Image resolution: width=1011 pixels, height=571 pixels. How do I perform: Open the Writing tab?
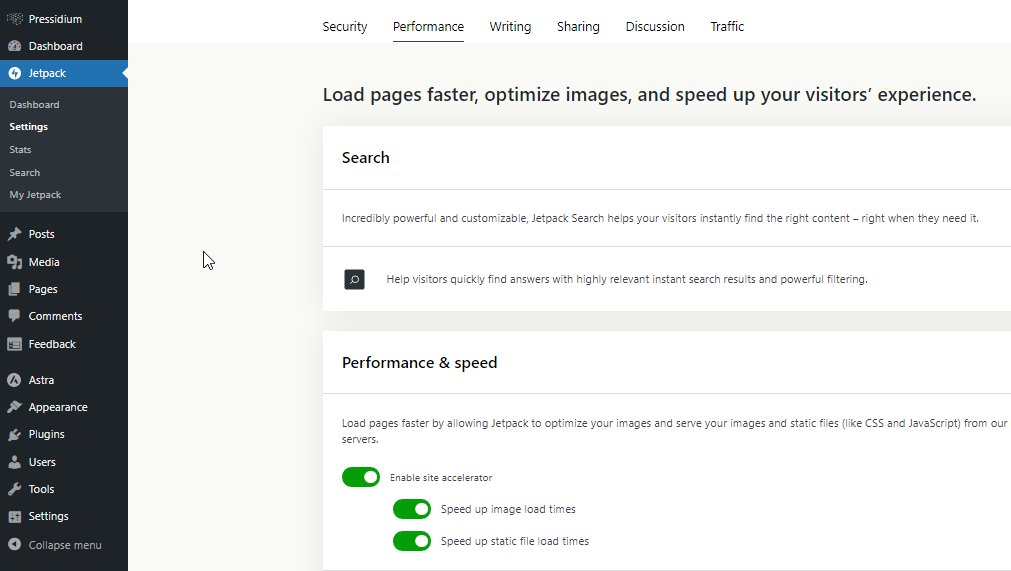(510, 26)
